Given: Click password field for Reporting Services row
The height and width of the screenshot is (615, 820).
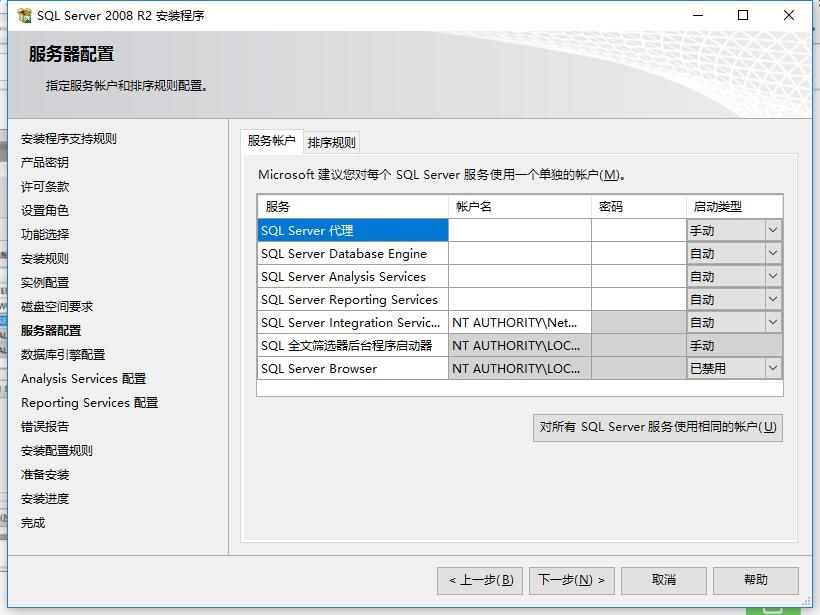Looking at the screenshot, I should tap(639, 299).
